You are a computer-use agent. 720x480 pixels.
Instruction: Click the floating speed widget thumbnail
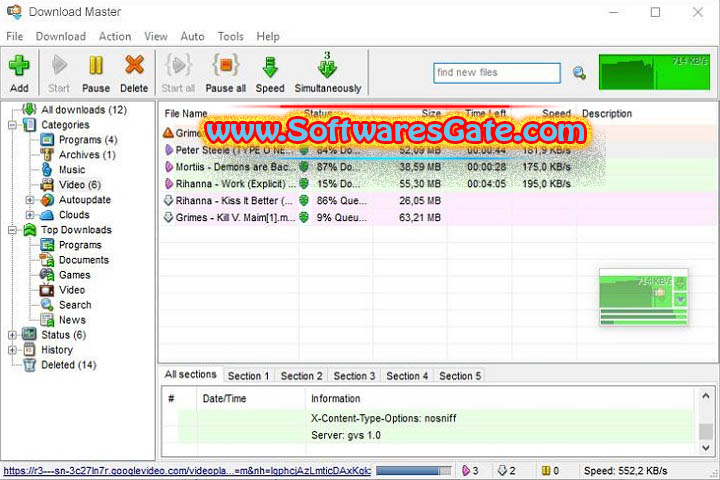point(643,297)
